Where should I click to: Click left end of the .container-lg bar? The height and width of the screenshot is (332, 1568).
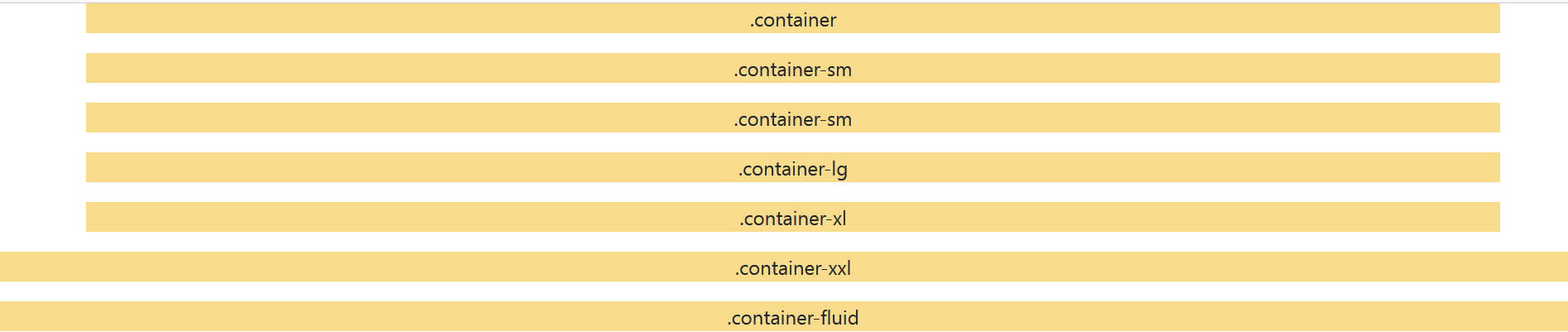93,167
